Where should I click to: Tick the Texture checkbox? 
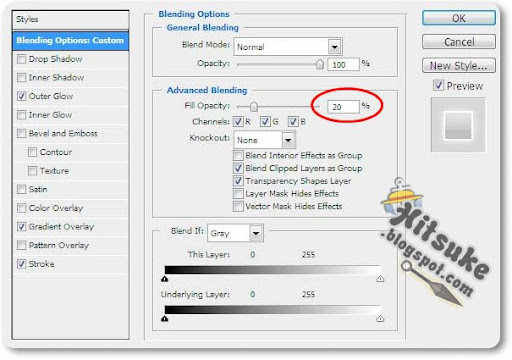point(32,171)
